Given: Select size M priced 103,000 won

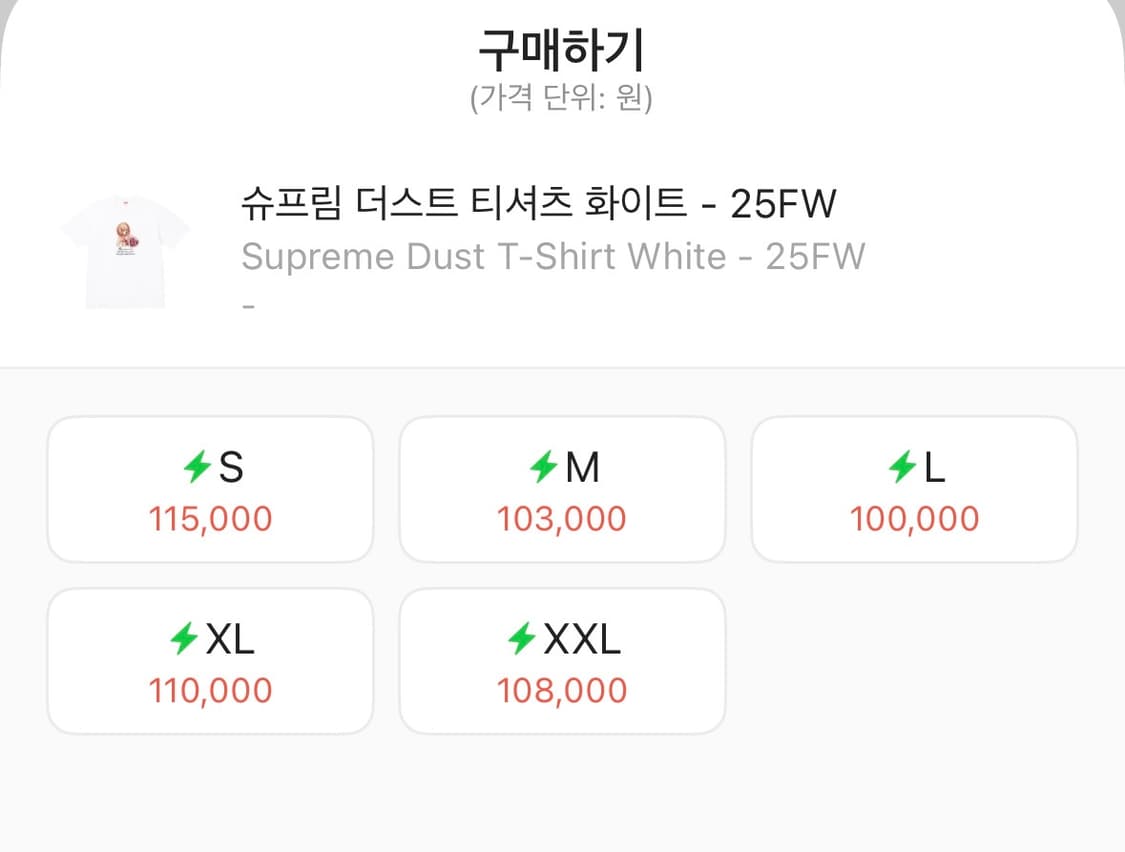Looking at the screenshot, I should [562, 488].
